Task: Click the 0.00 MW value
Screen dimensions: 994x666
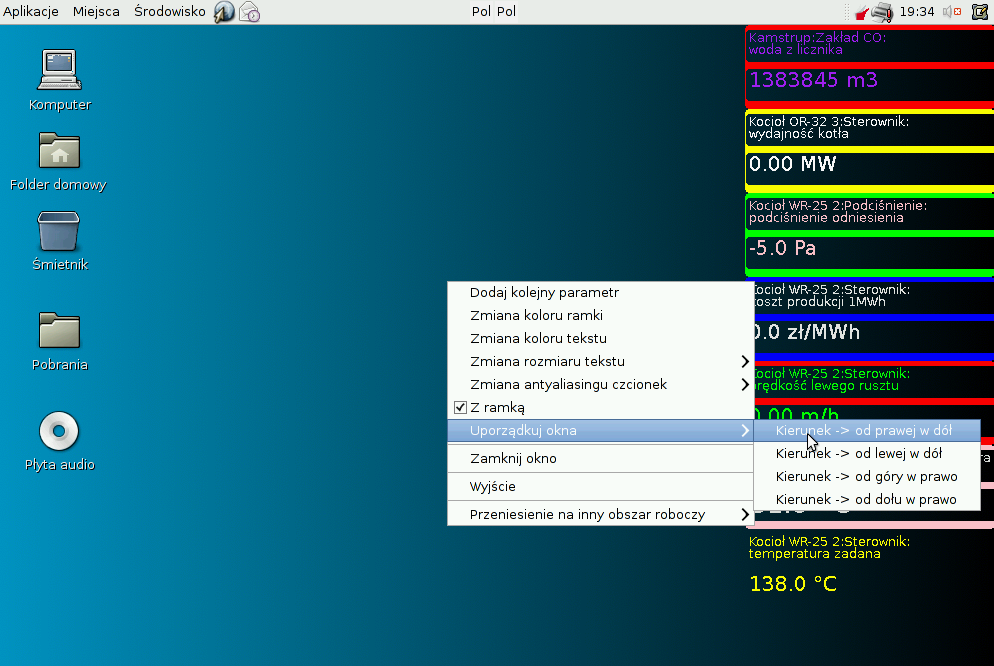Action: coord(792,164)
